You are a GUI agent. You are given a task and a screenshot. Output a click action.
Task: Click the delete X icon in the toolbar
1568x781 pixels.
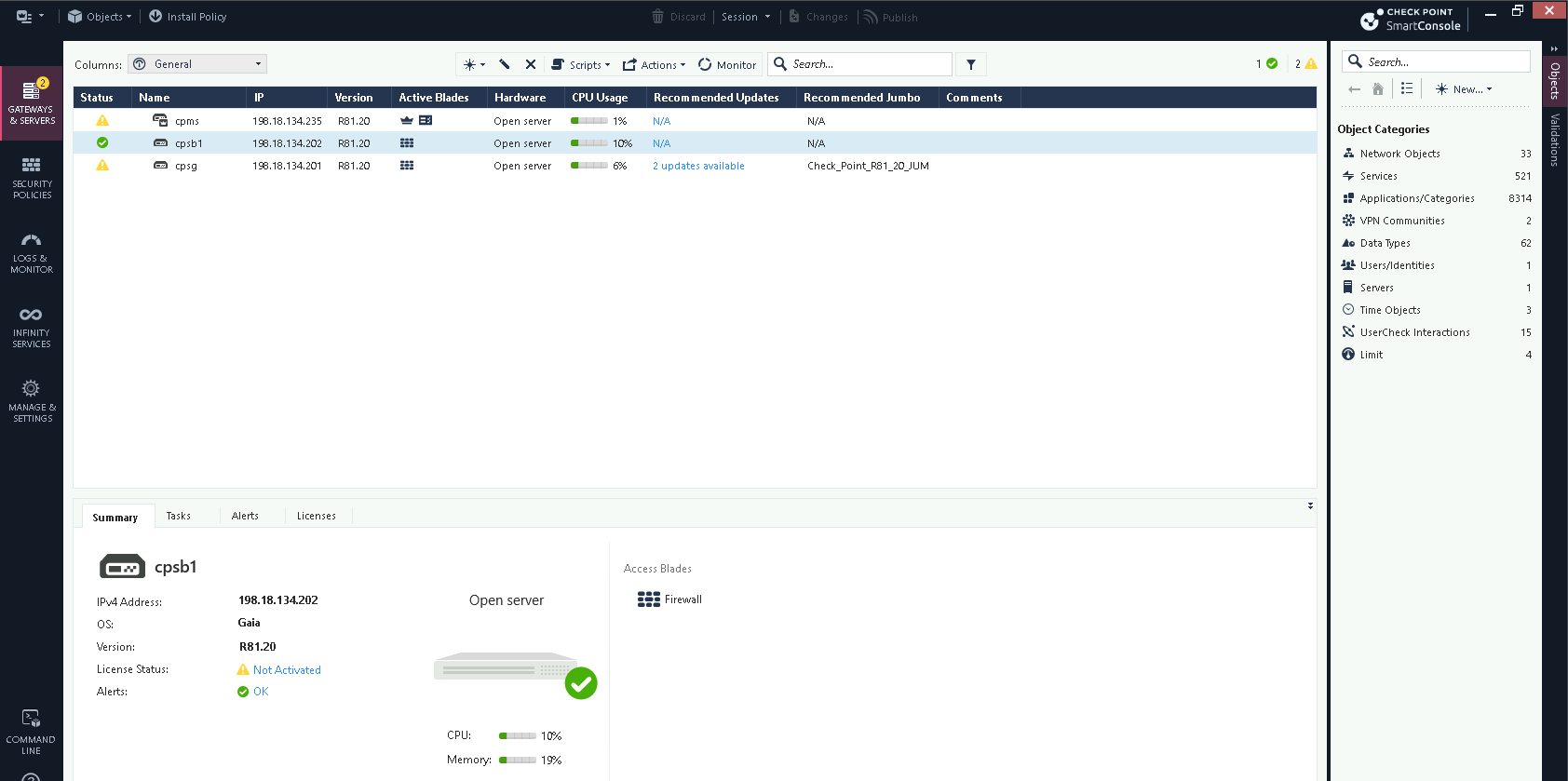[531, 64]
